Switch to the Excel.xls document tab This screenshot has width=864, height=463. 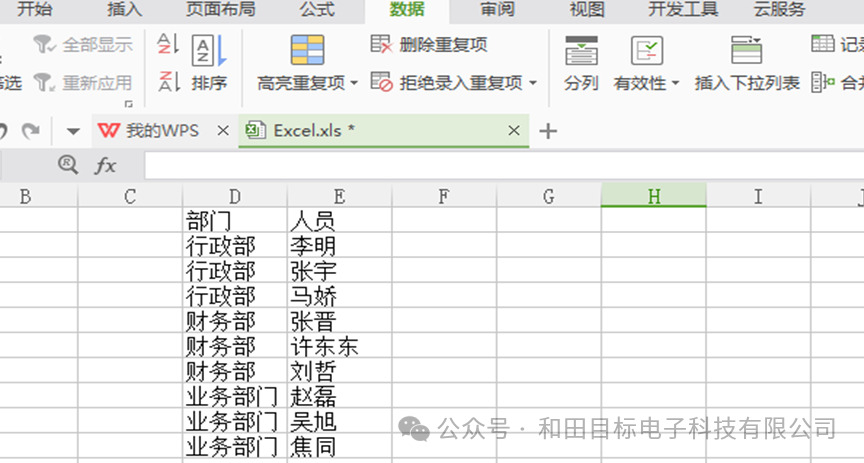point(384,131)
